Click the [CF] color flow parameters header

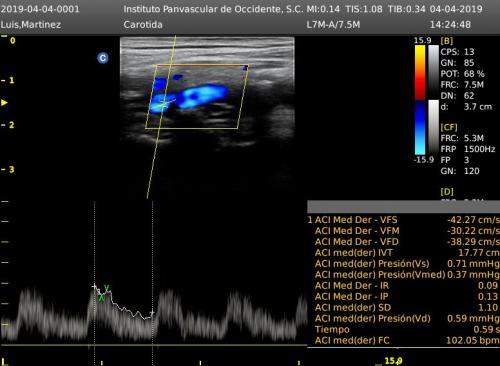click(x=449, y=127)
